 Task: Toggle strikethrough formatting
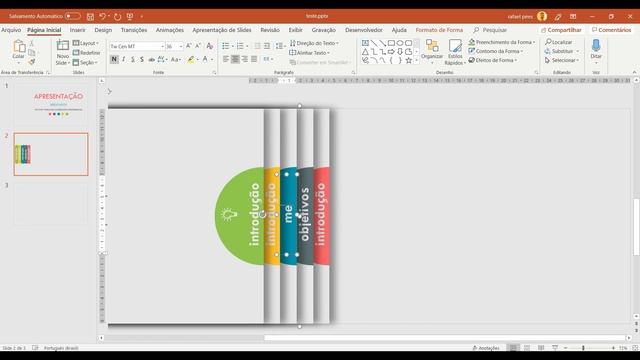point(151,60)
